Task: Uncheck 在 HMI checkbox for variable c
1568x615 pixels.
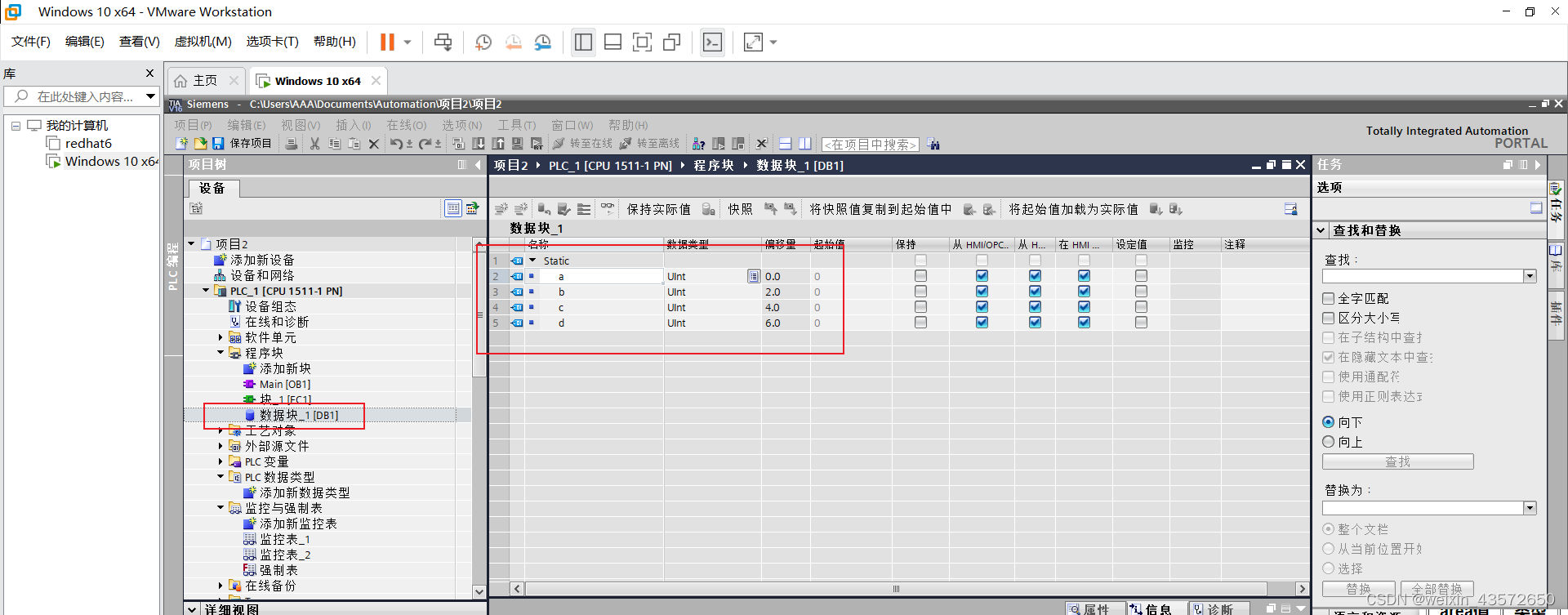Action: click(x=1084, y=307)
